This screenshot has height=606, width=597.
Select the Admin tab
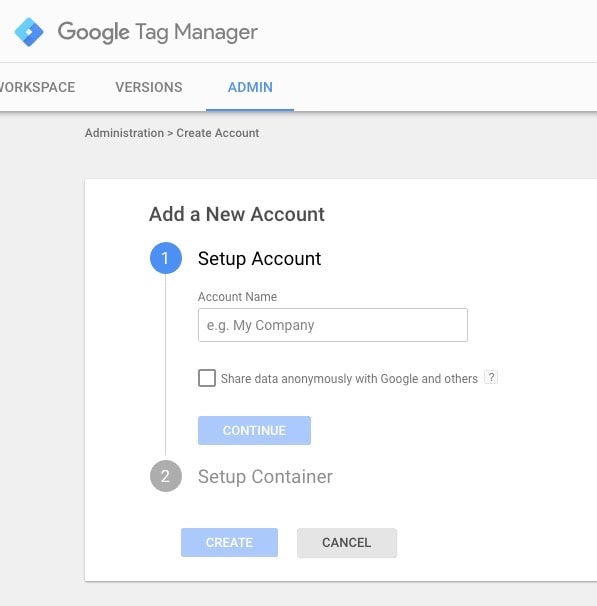(250, 87)
